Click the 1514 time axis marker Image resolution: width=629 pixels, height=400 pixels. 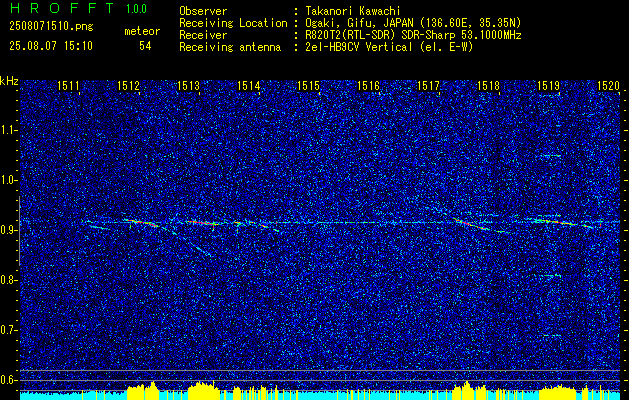248,85
